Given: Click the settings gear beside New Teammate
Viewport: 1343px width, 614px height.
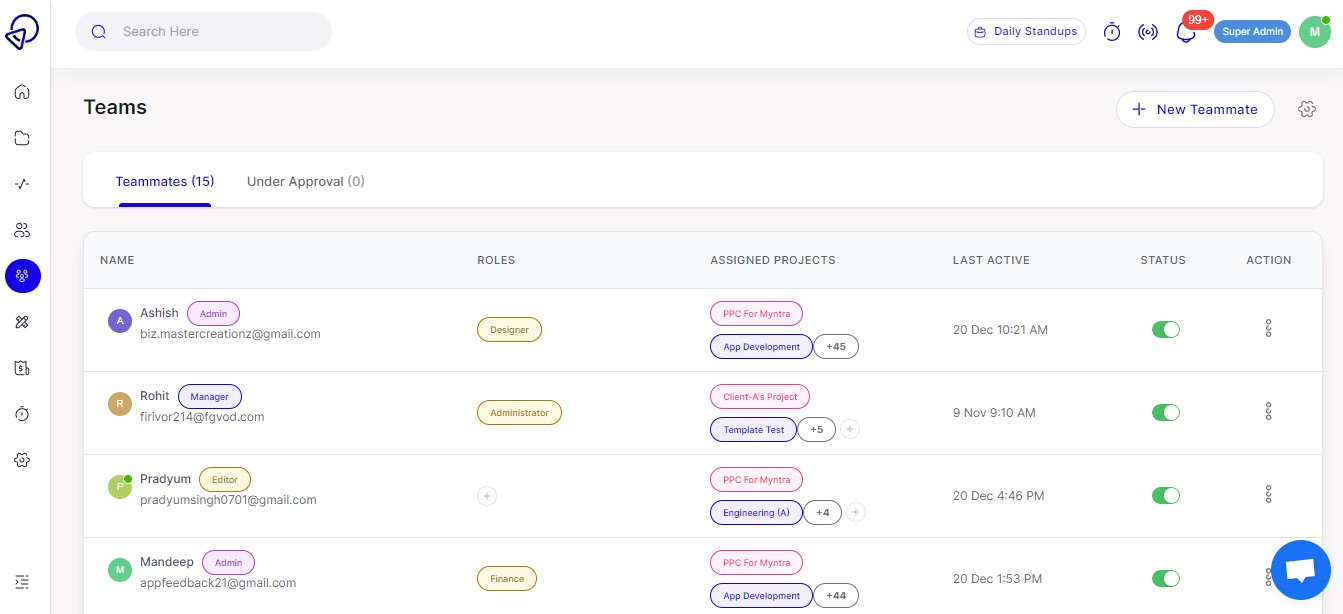Looking at the screenshot, I should tap(1307, 109).
